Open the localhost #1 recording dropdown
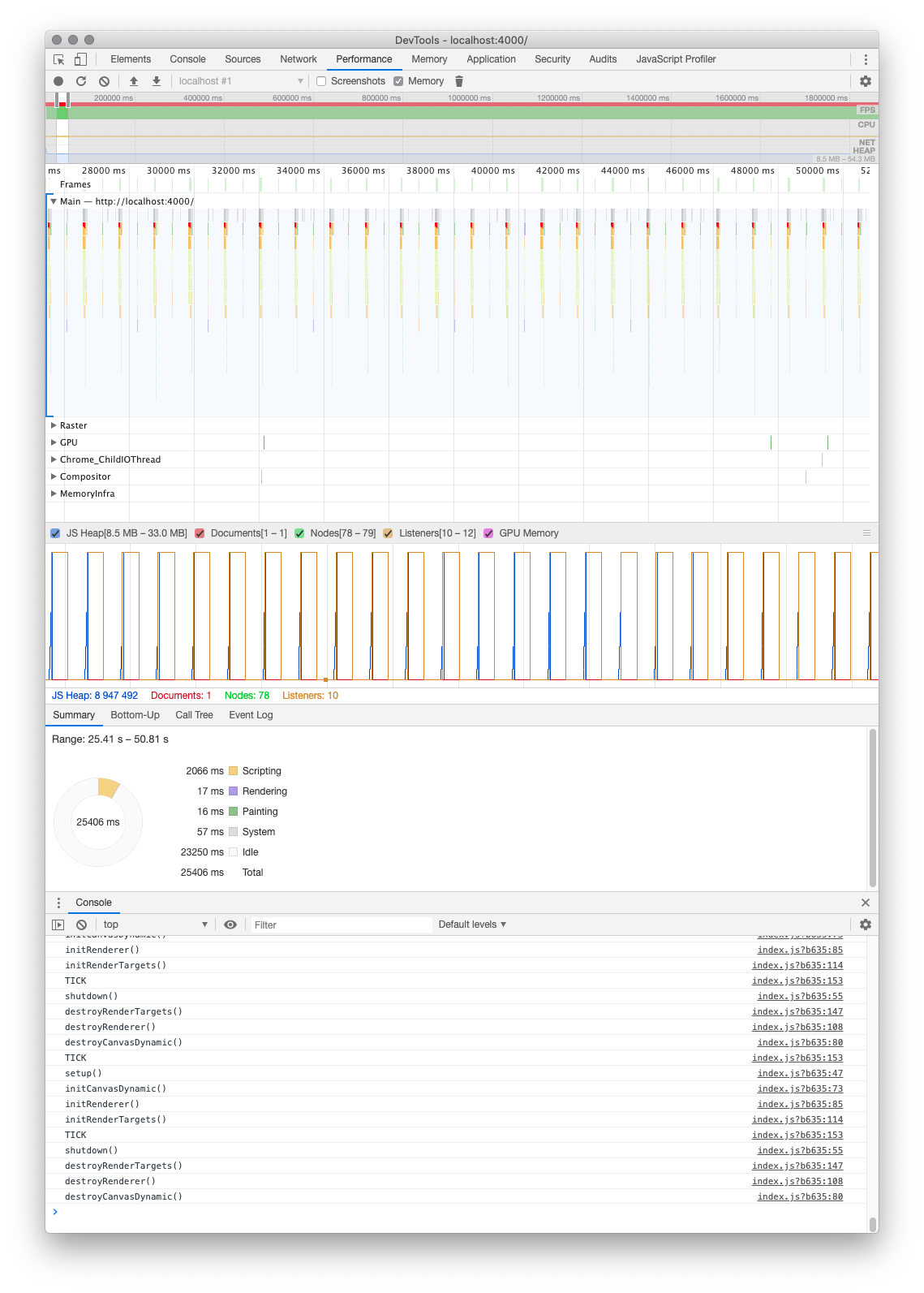The width and height of the screenshot is (924, 1293). pyautogui.click(x=240, y=81)
